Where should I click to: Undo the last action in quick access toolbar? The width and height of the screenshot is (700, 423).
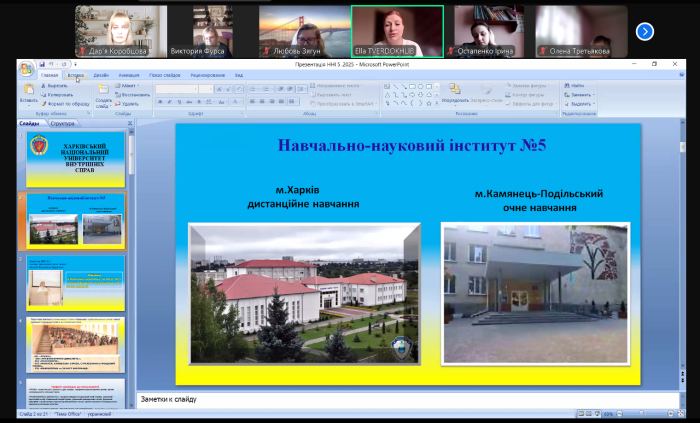pos(52,64)
